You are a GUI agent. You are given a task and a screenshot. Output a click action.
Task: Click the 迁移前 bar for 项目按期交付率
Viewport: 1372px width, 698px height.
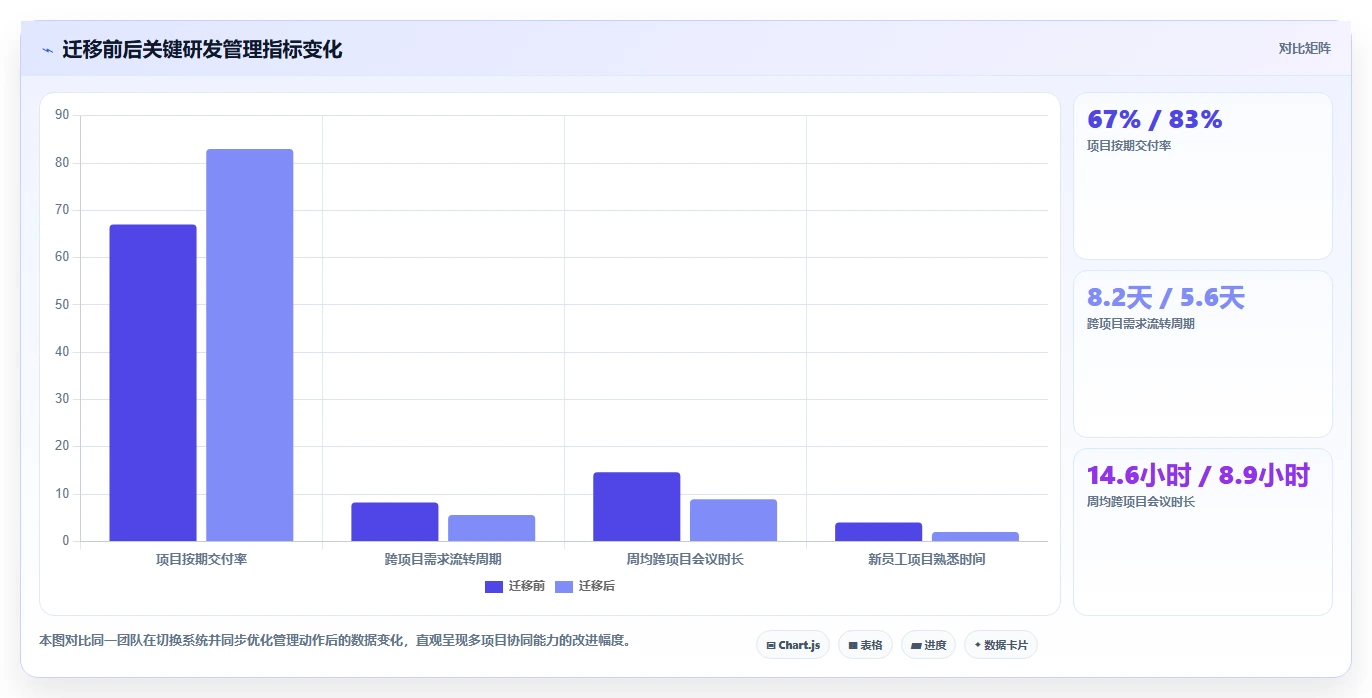click(153, 383)
